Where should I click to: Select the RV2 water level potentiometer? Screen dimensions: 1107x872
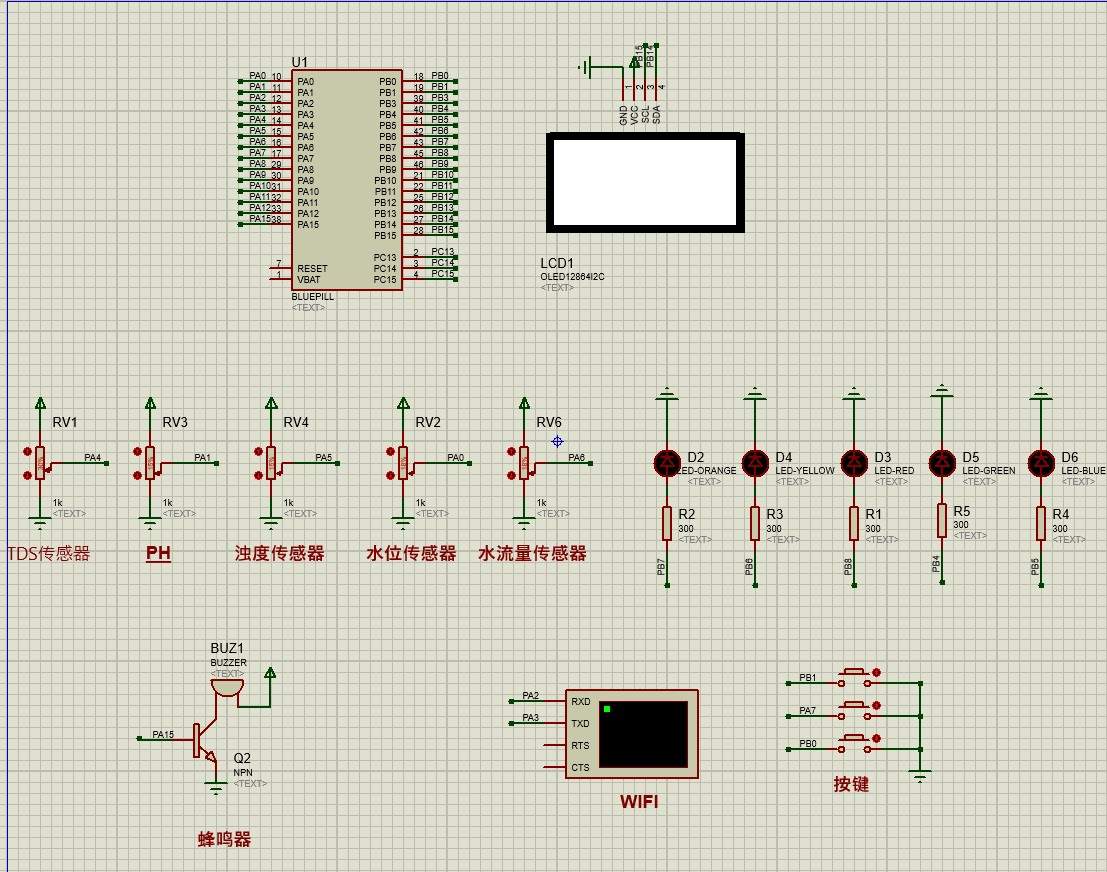(402, 462)
